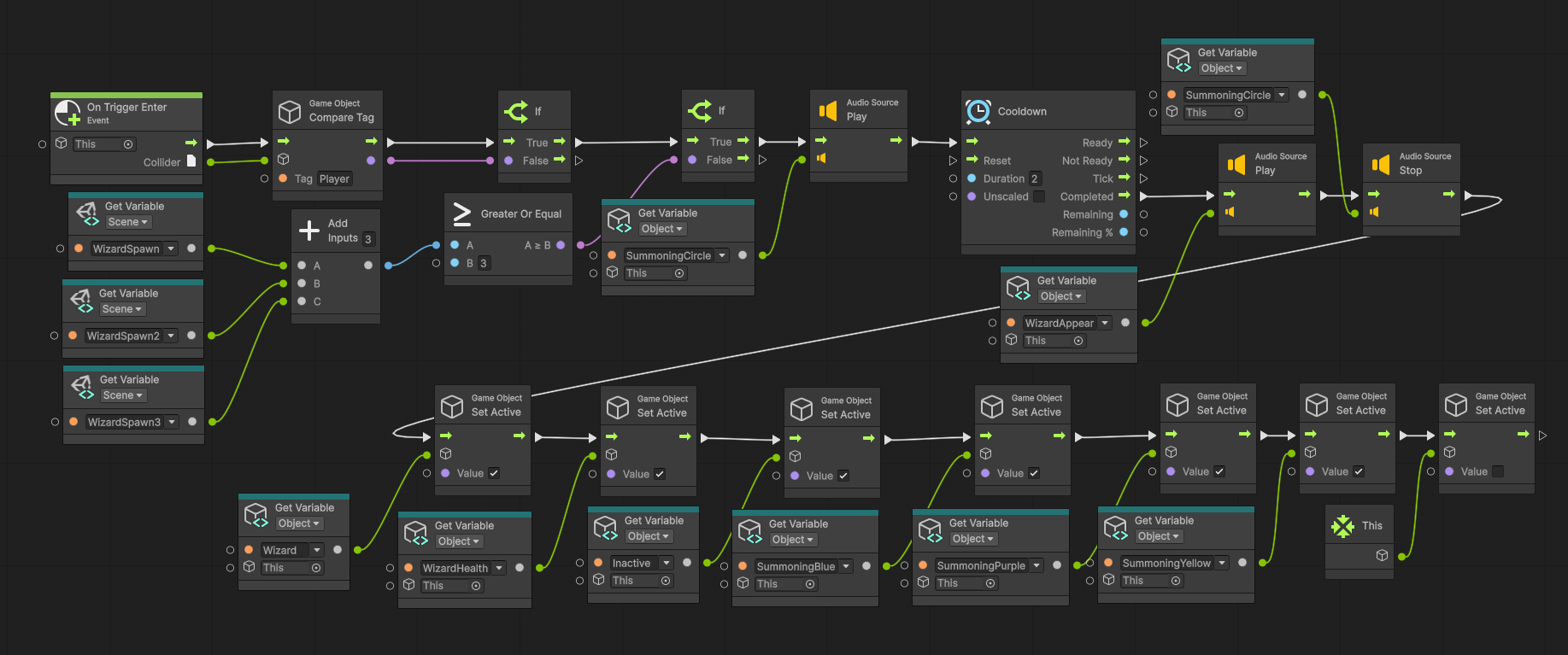Click the SummoningYellow Get Variable icon
This screenshot has width=1568, height=655.
click(1116, 529)
